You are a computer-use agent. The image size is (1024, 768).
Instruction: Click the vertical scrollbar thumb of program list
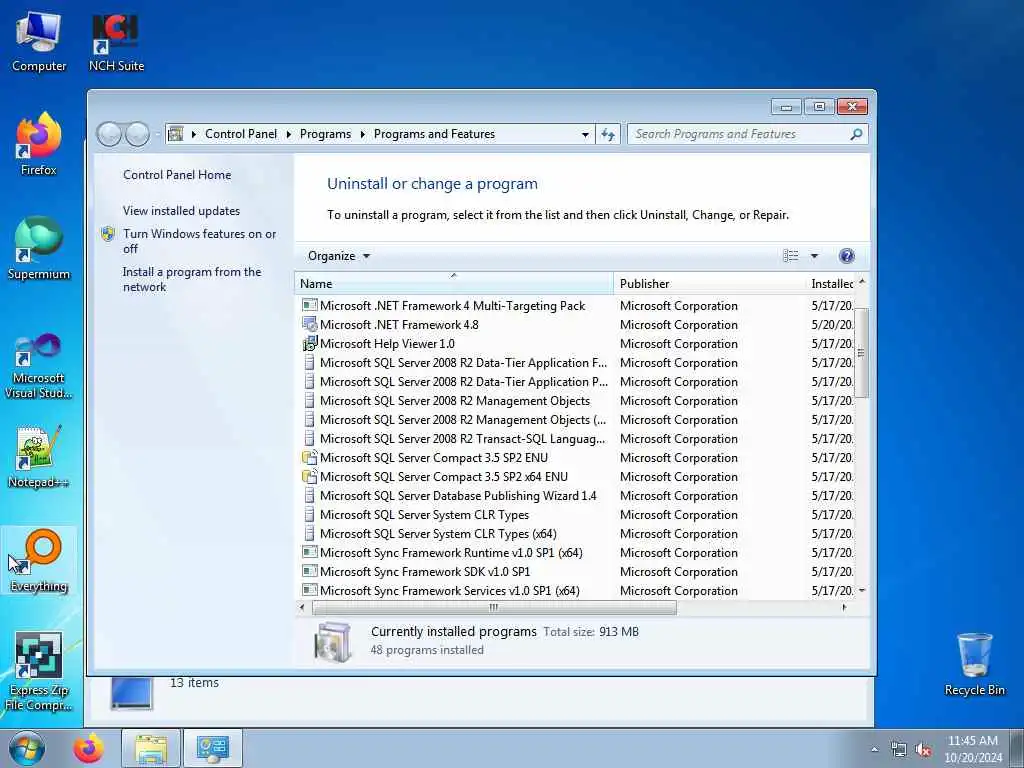coord(861,353)
